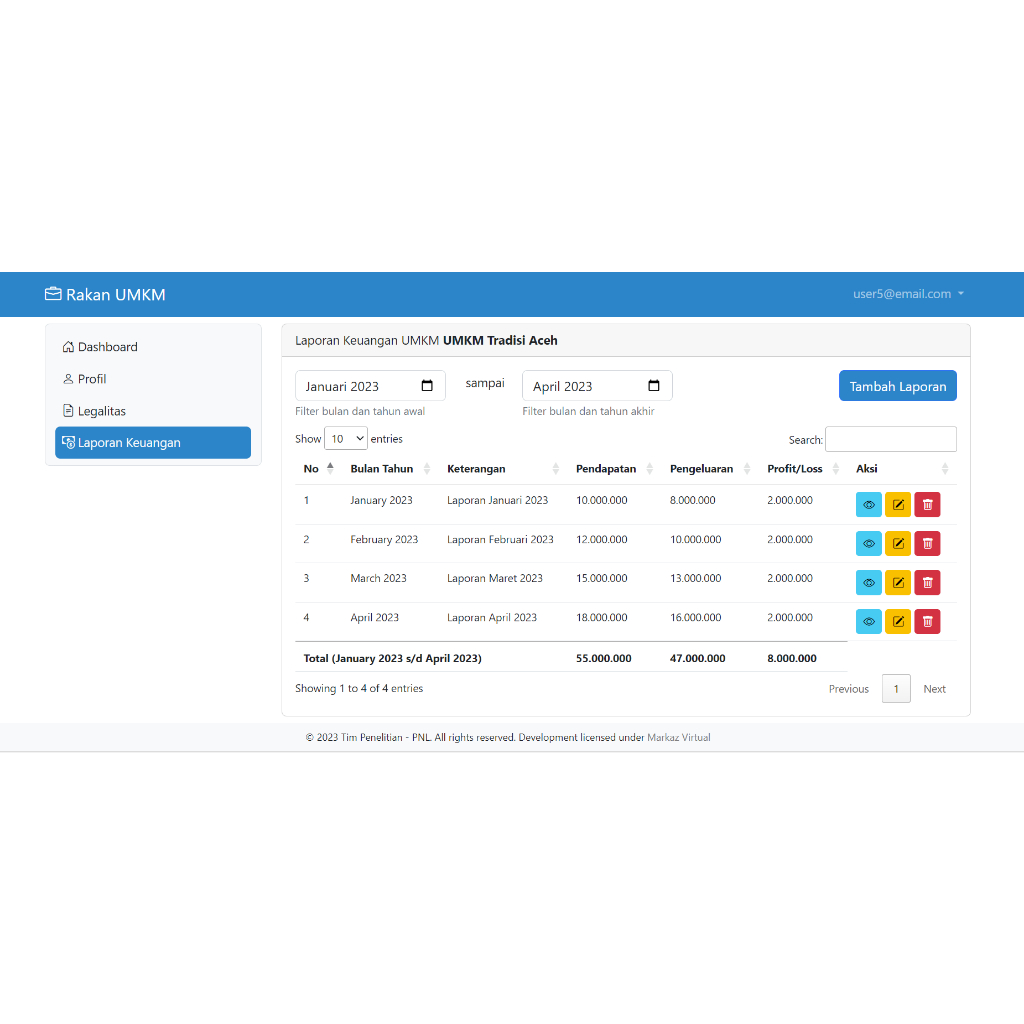Open the Markaz Virtual footer link
The height and width of the screenshot is (1024, 1024).
point(677,737)
